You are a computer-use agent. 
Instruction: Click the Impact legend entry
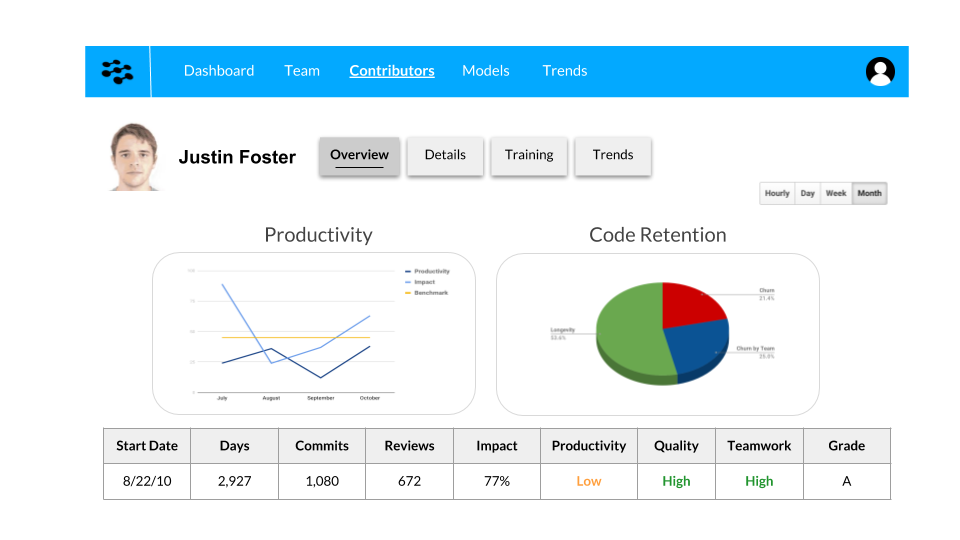click(420, 282)
